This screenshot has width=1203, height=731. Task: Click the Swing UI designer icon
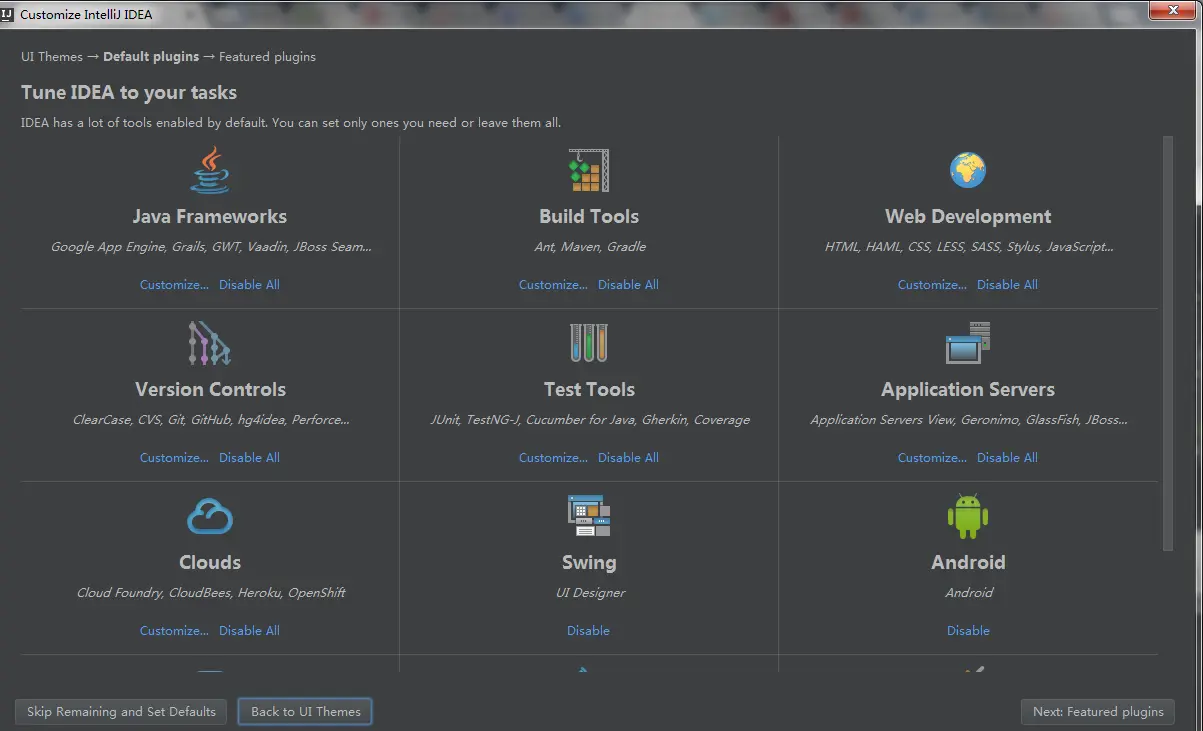(588, 516)
